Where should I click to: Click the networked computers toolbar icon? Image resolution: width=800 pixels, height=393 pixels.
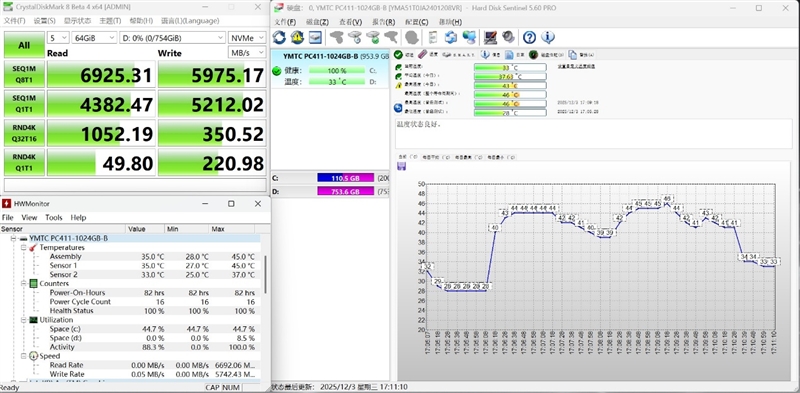469,37
